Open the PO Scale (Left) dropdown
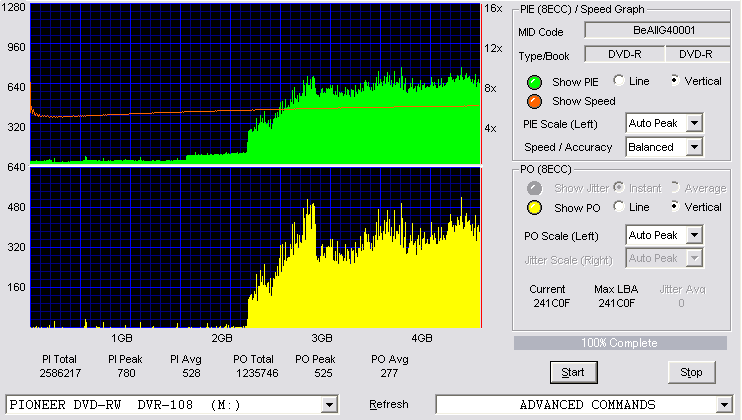 pyautogui.click(x=694, y=235)
